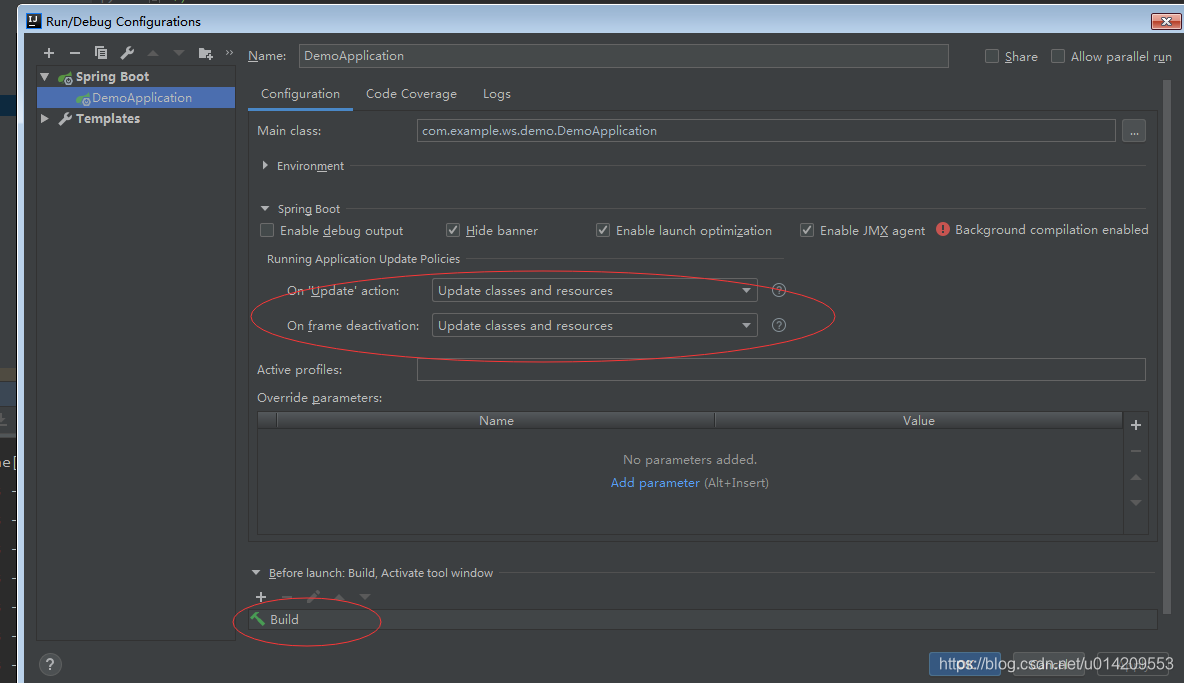Uncheck Hide banner
Viewport: 1184px width, 683px height.
(x=453, y=230)
